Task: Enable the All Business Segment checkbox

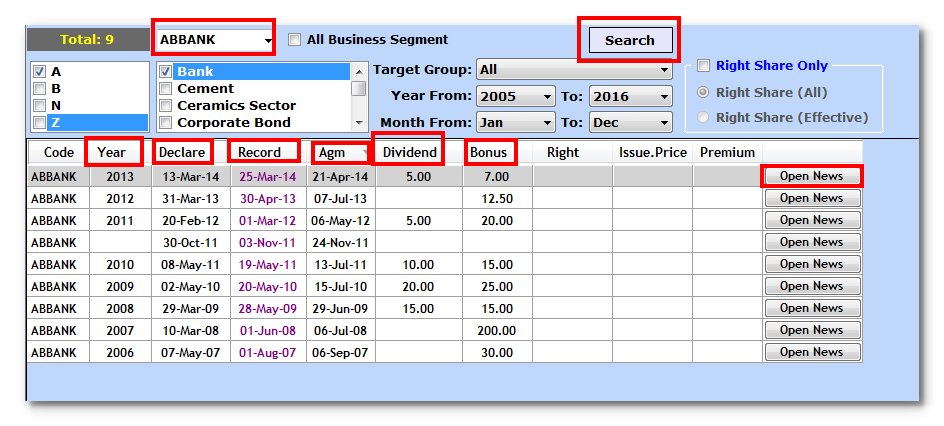Action: coord(294,40)
